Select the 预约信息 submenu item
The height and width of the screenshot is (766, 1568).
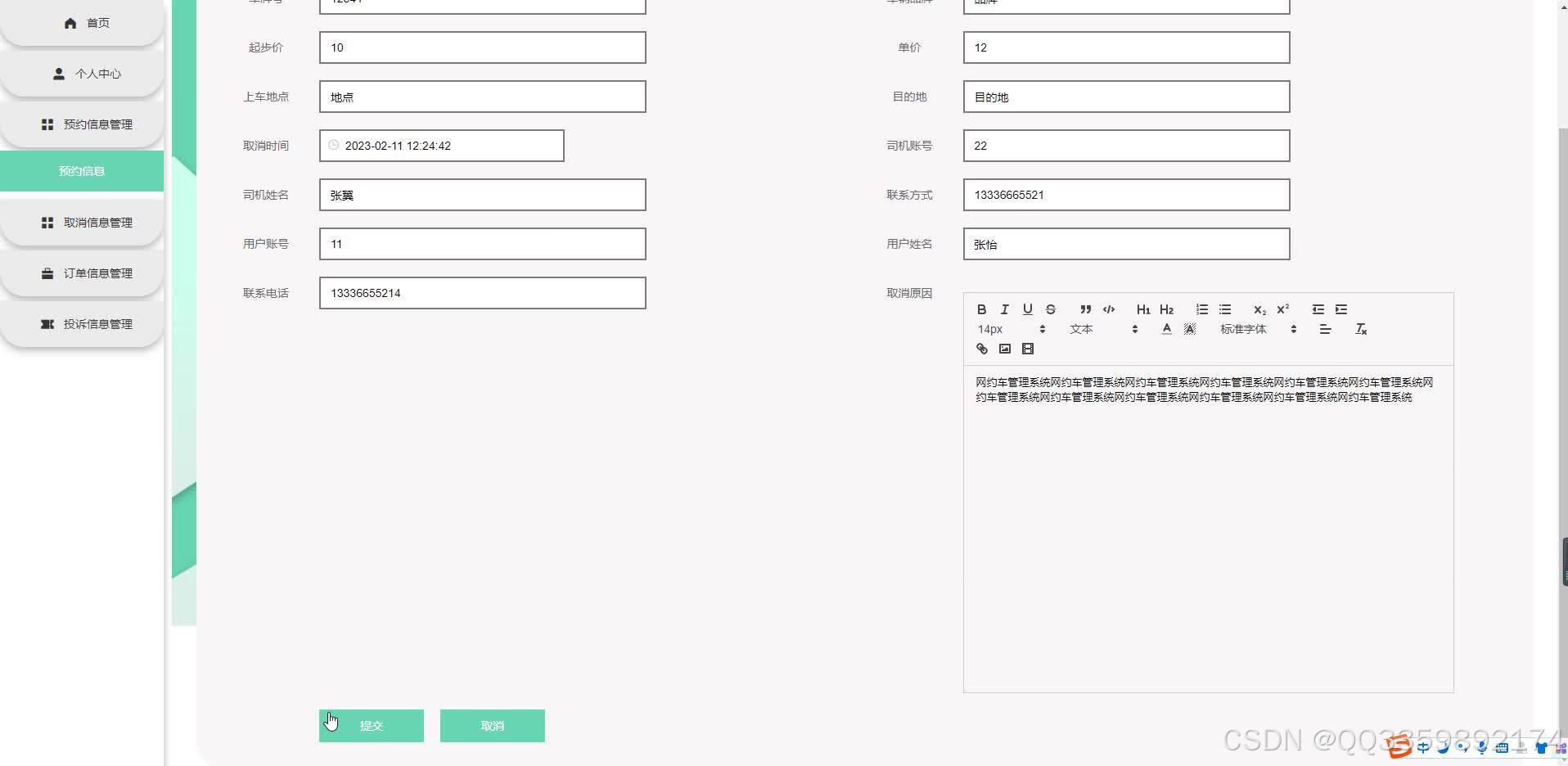pyautogui.click(x=82, y=171)
